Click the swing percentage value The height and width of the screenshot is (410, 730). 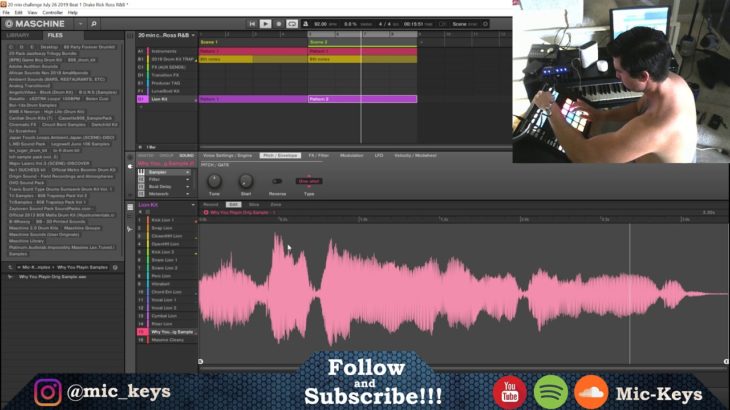tap(350, 24)
